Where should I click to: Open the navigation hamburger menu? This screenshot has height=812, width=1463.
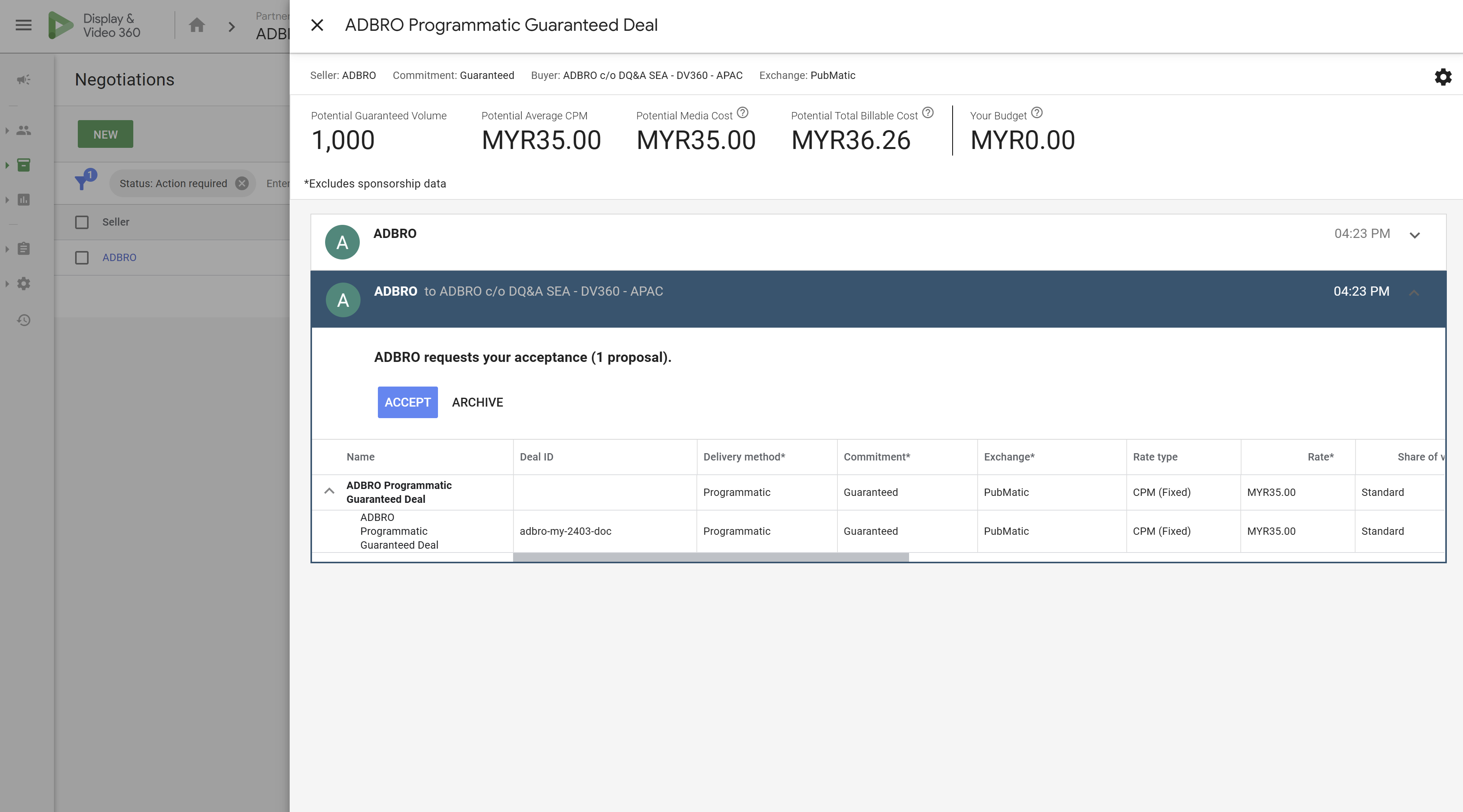[23, 25]
